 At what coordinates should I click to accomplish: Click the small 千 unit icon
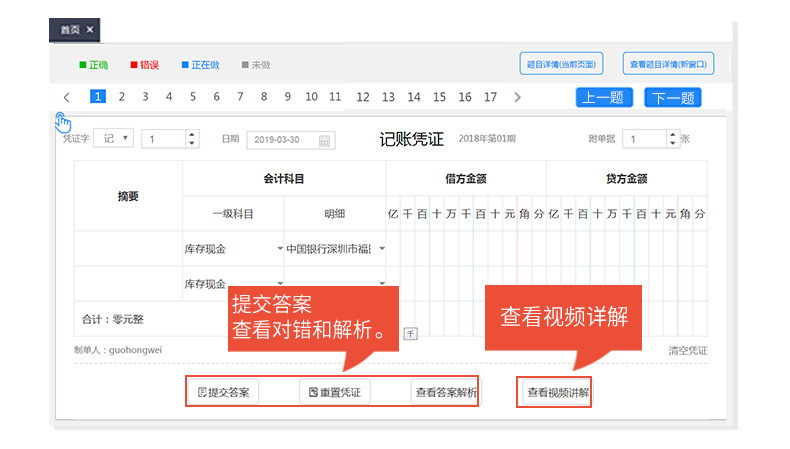tap(411, 334)
